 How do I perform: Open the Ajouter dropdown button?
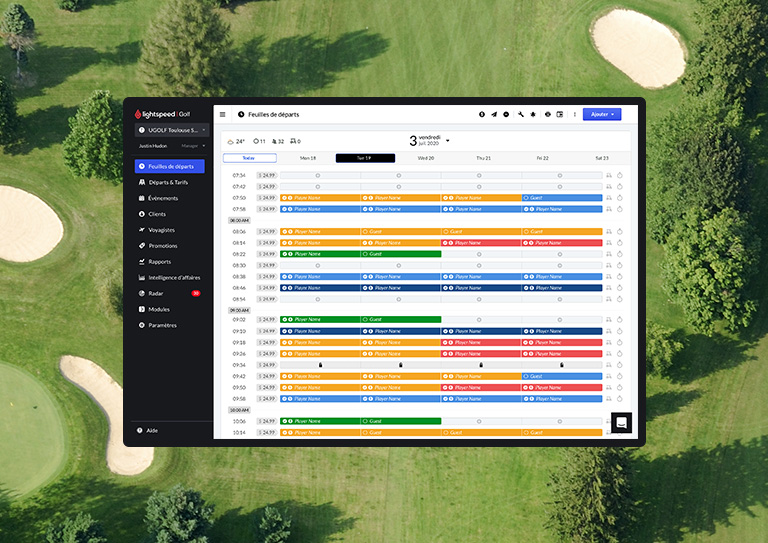601,114
